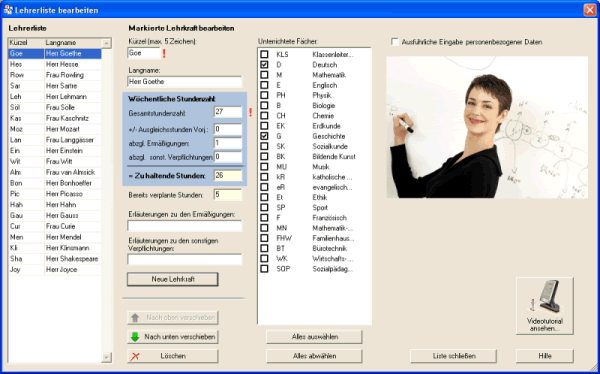
Task: Select Herr Joyce row
Action: pyautogui.click(x=55, y=269)
